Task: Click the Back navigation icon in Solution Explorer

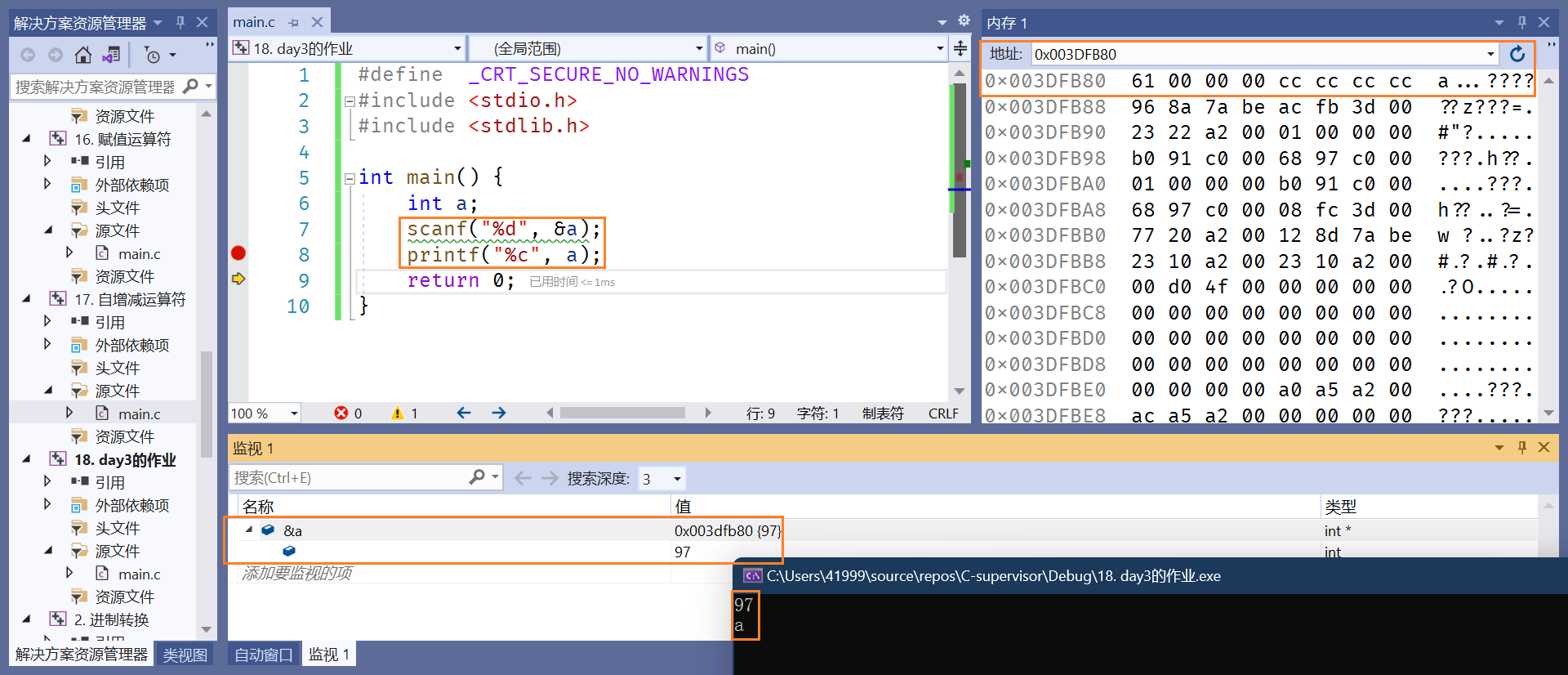Action: (x=28, y=55)
